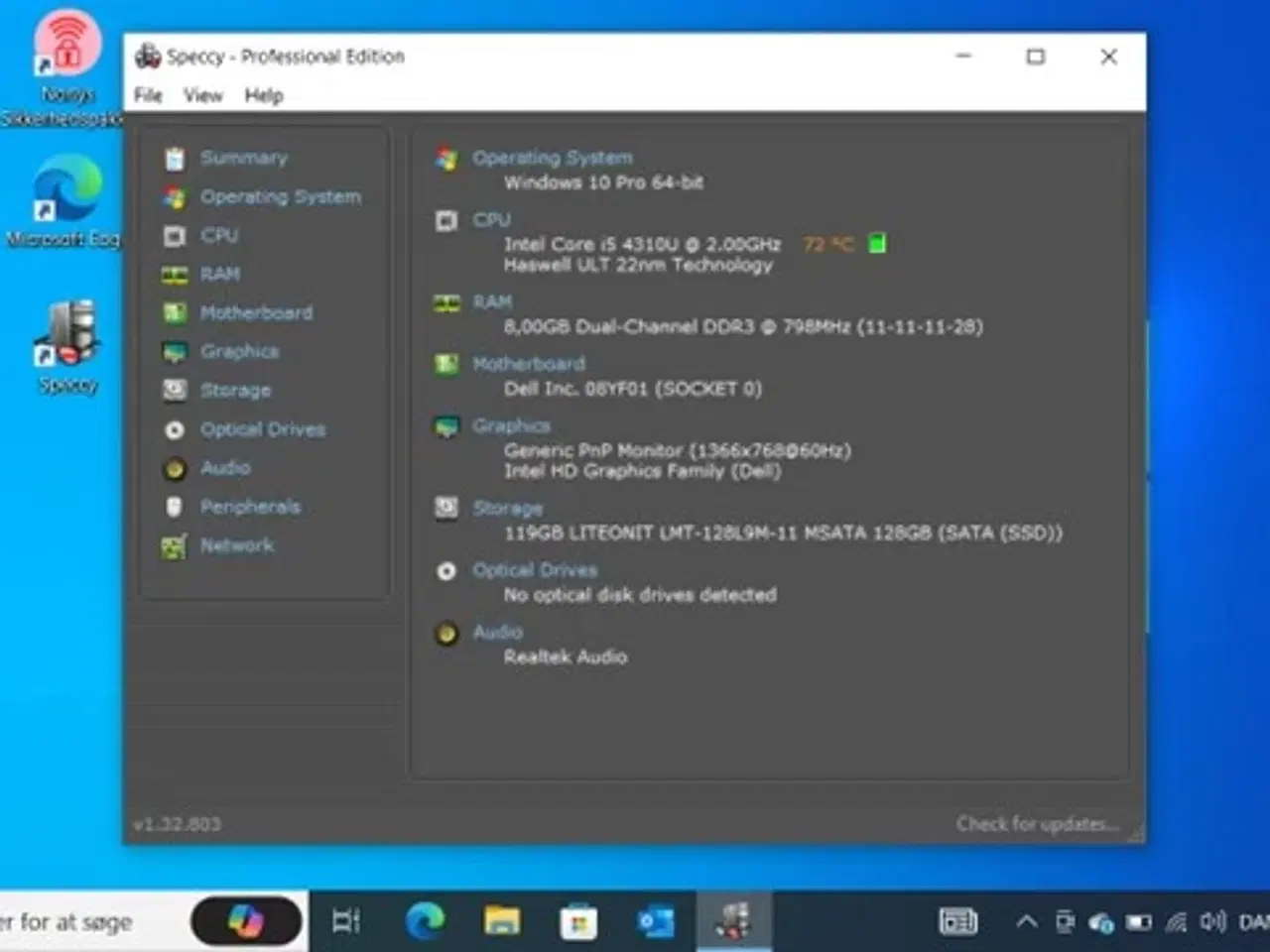Select the Peripherals sidebar icon
Viewport: 1270px width, 952px height.
[175, 507]
